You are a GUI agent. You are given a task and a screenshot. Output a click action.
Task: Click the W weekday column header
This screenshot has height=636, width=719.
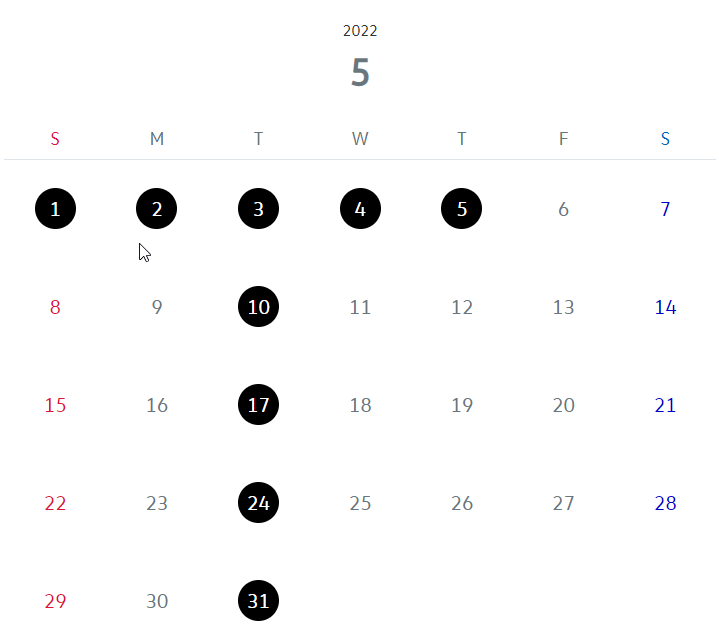pyautogui.click(x=360, y=139)
